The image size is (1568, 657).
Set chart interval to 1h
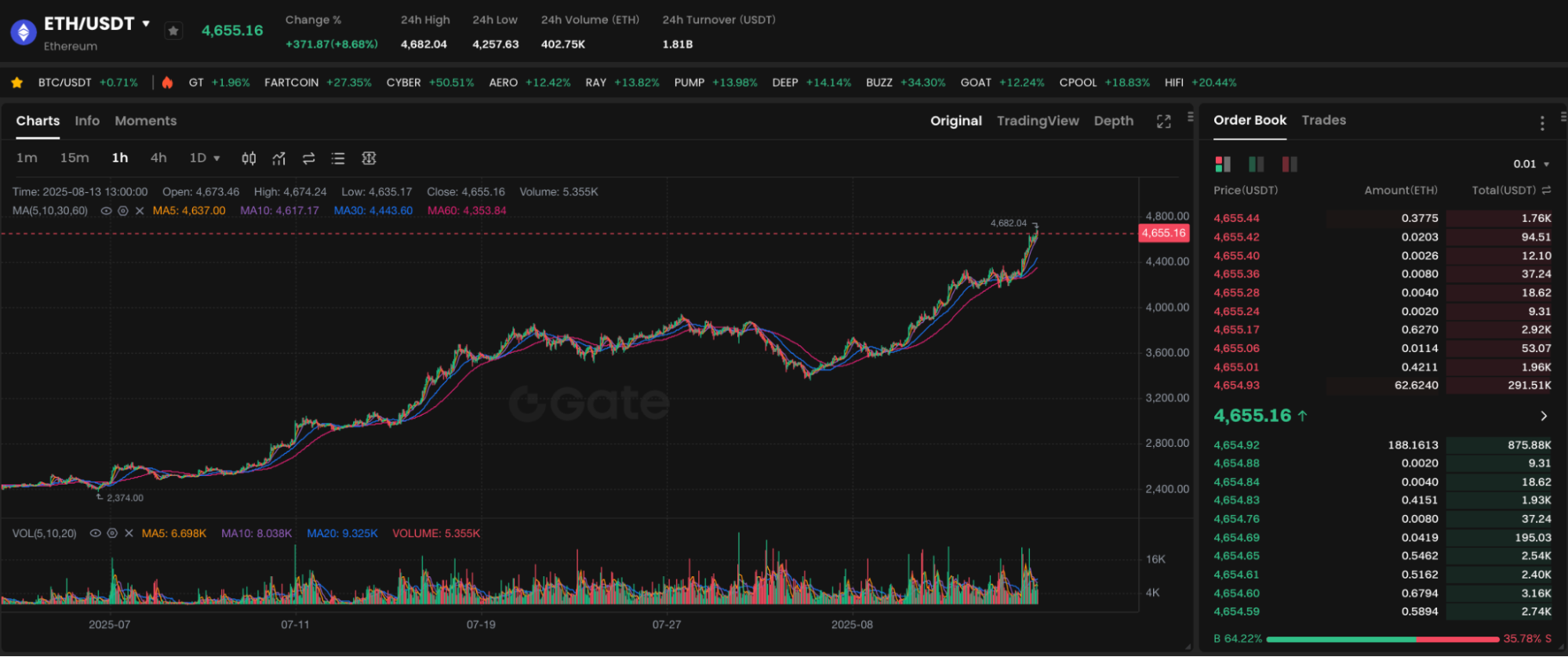[x=120, y=158]
